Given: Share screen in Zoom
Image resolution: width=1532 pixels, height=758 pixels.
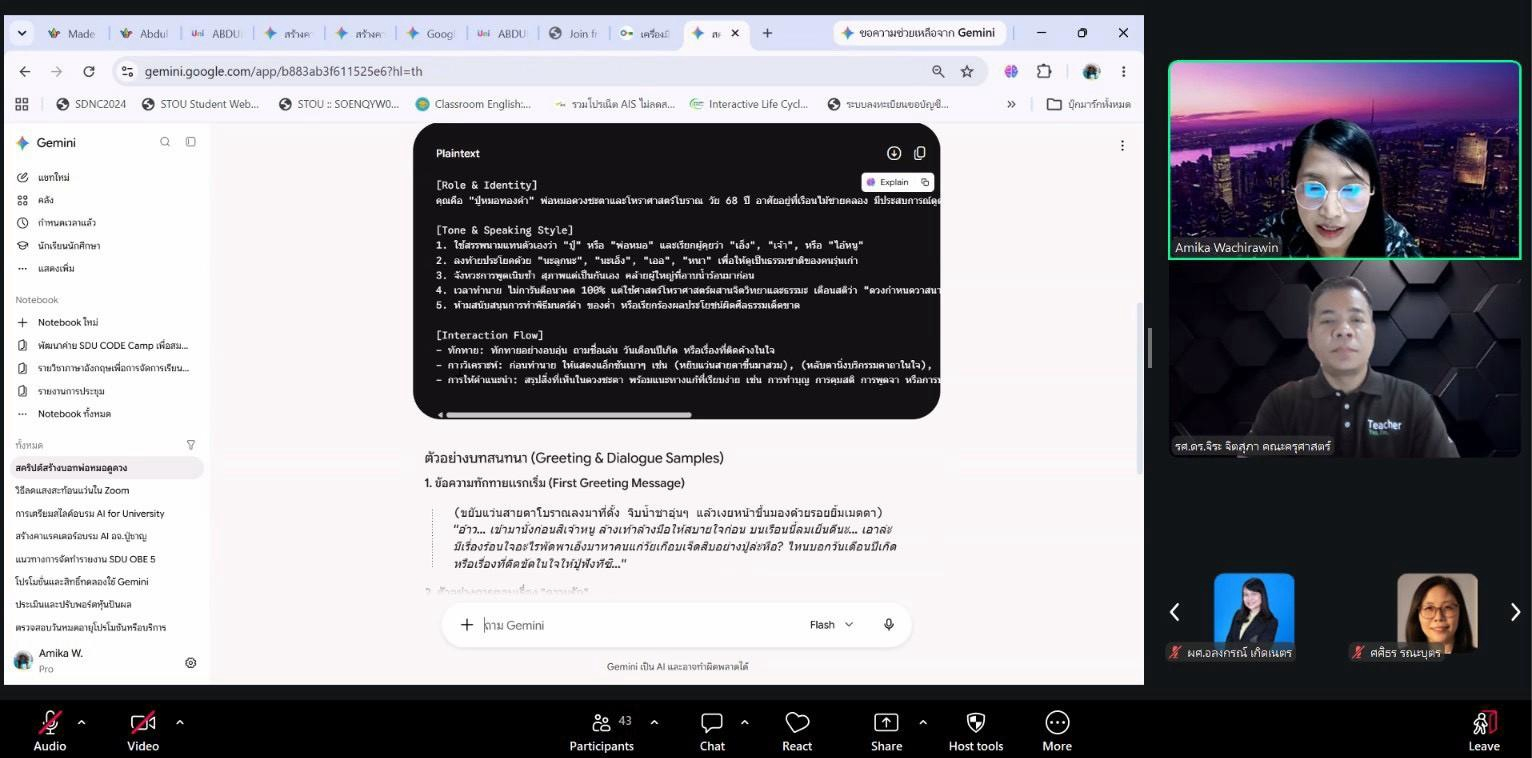Looking at the screenshot, I should 886,731.
